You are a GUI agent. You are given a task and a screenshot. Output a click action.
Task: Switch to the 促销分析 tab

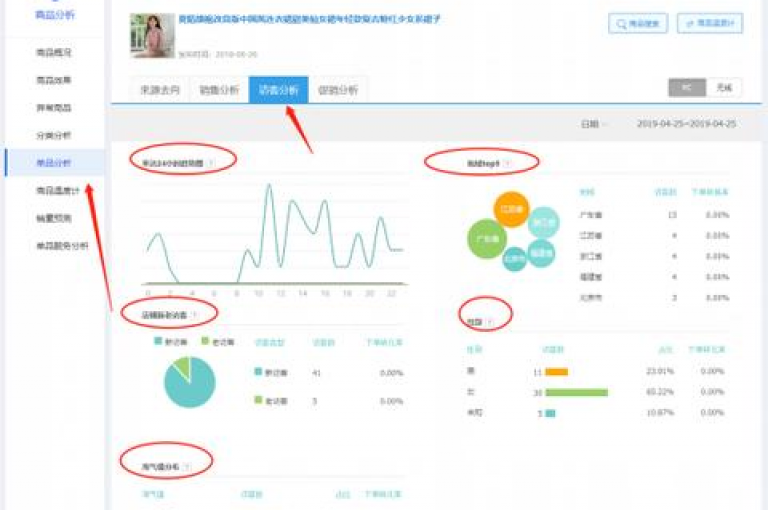[x=338, y=90]
